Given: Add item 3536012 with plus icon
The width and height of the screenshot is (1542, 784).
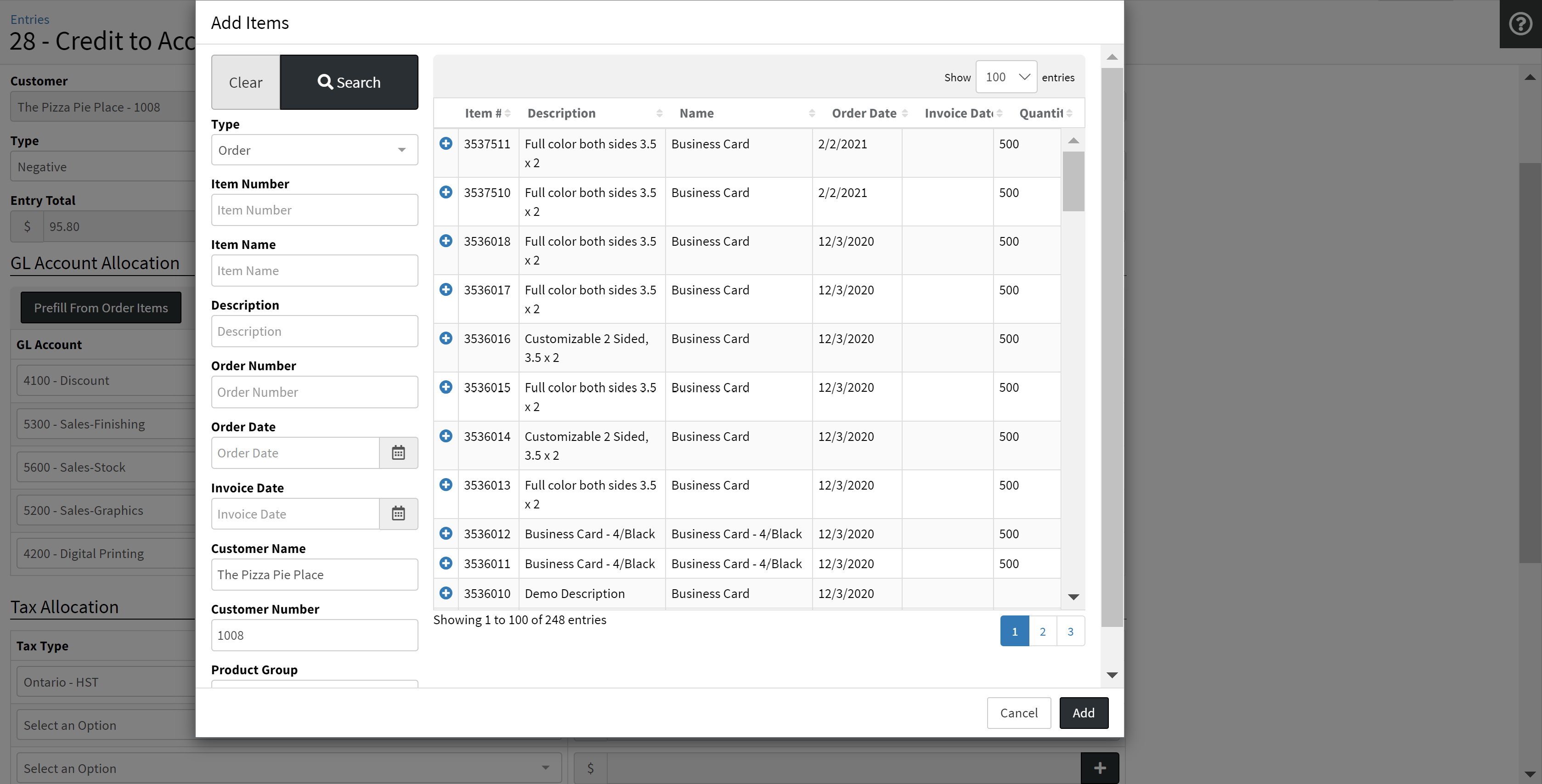Looking at the screenshot, I should 446,533.
